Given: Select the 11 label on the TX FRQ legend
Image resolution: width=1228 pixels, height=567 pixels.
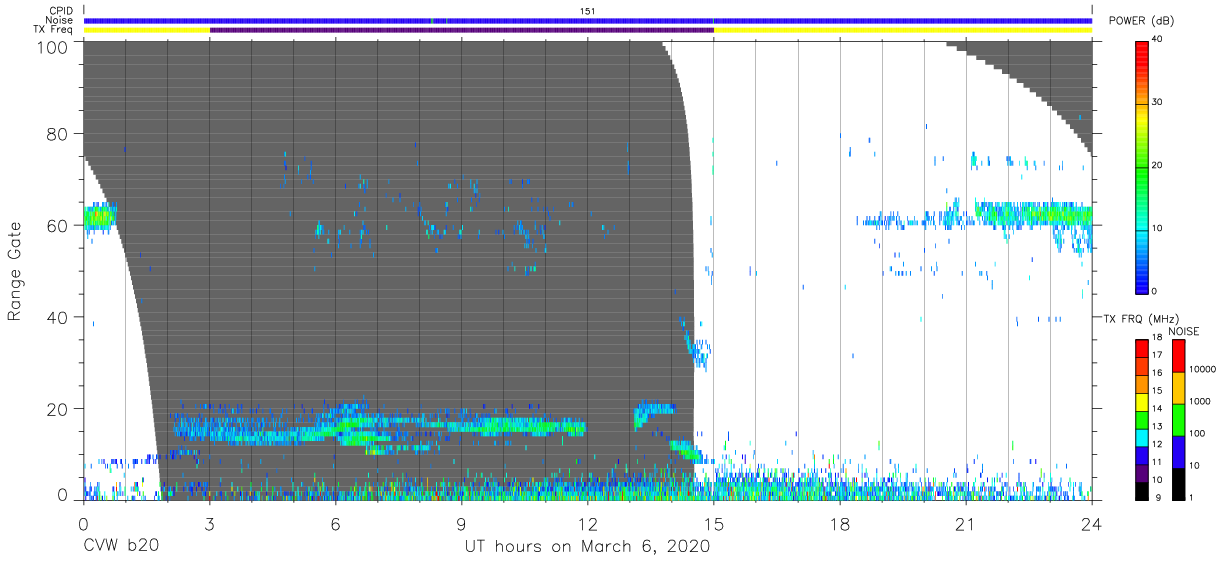Looking at the screenshot, I should 1156,462.
